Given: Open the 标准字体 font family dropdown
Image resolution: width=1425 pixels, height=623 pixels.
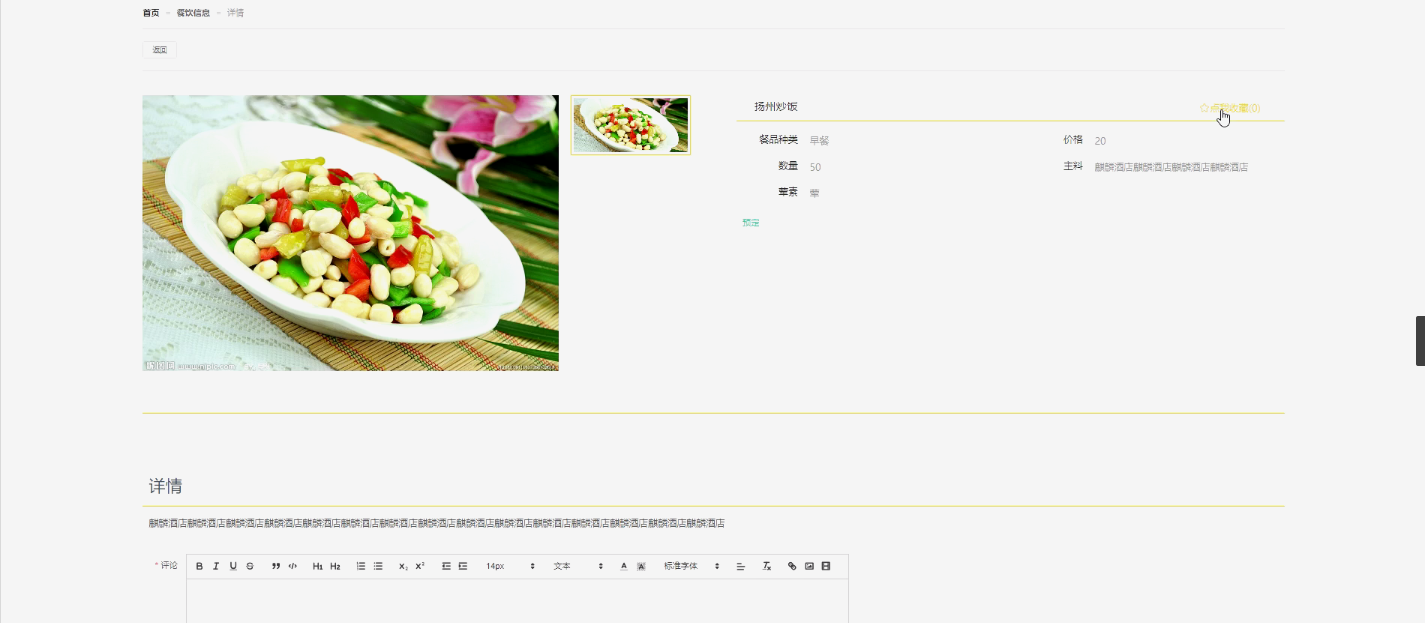Looking at the screenshot, I should point(692,566).
